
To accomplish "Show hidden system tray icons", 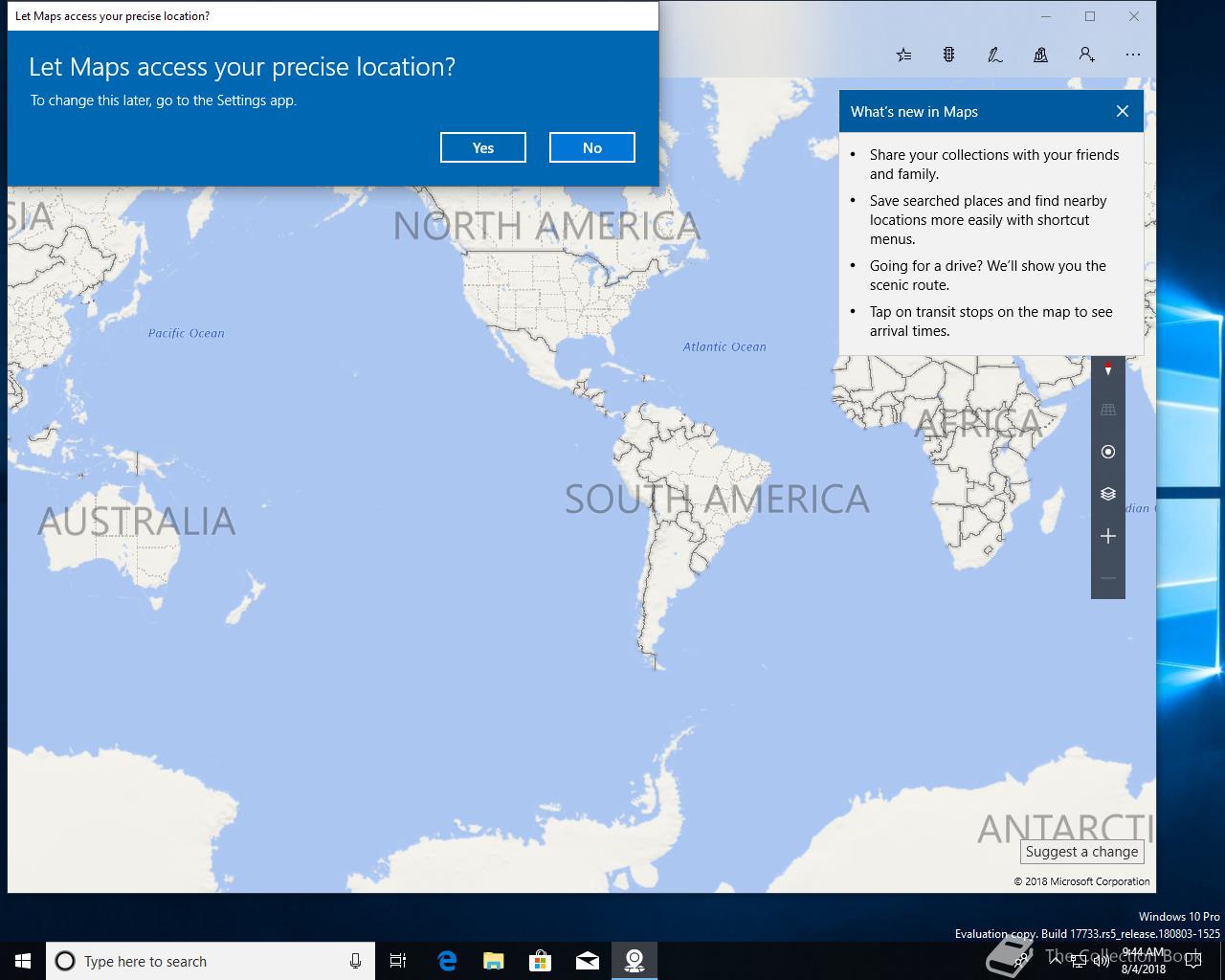I will 1055,961.
